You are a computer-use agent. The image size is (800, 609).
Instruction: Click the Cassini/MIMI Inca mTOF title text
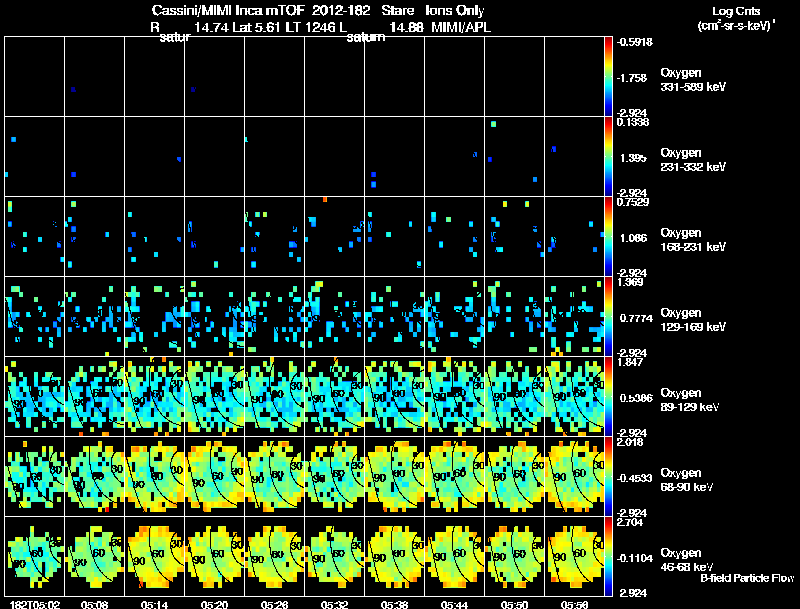click(229, 11)
